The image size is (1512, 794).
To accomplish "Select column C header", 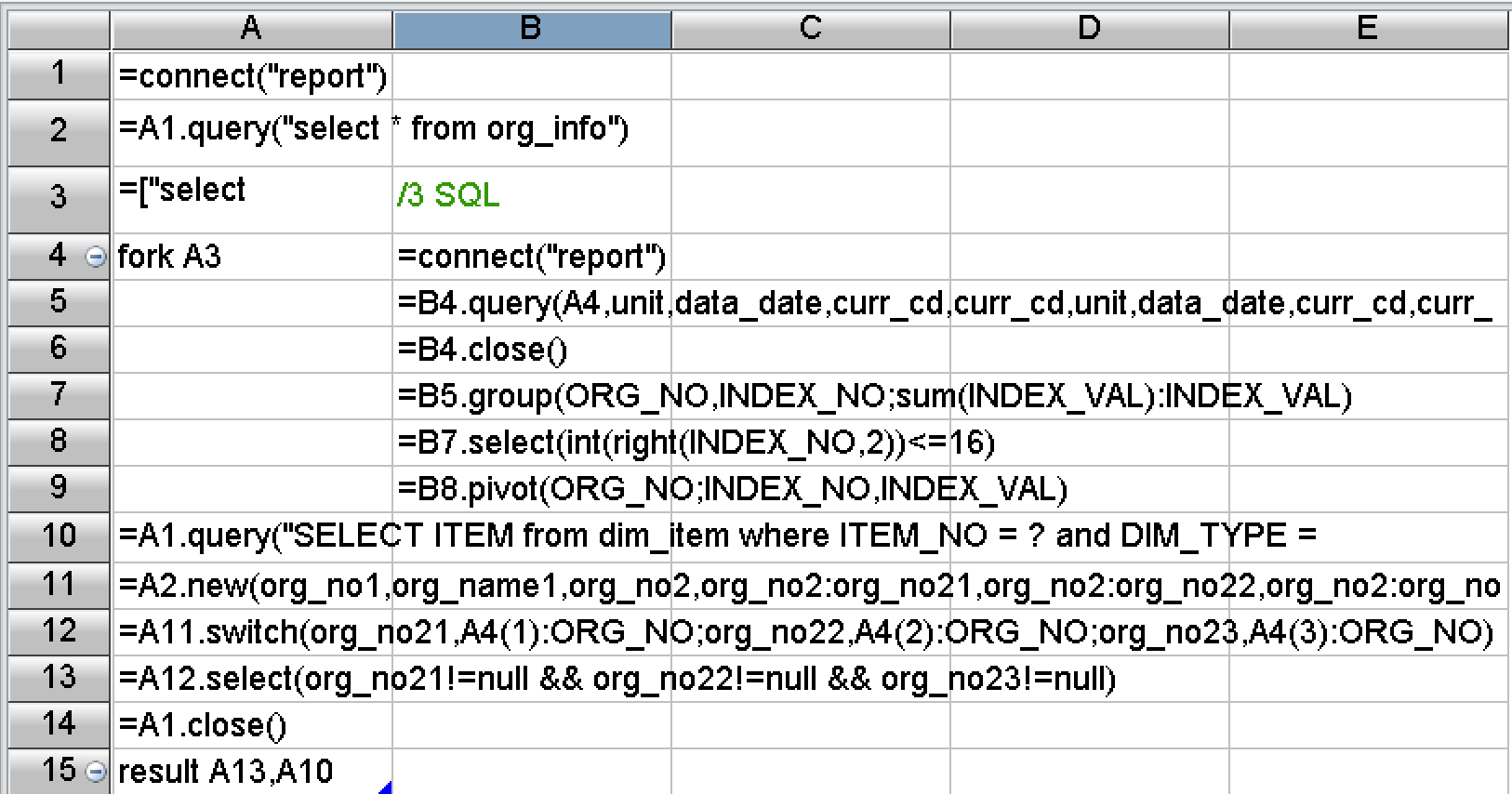I will pos(811,30).
